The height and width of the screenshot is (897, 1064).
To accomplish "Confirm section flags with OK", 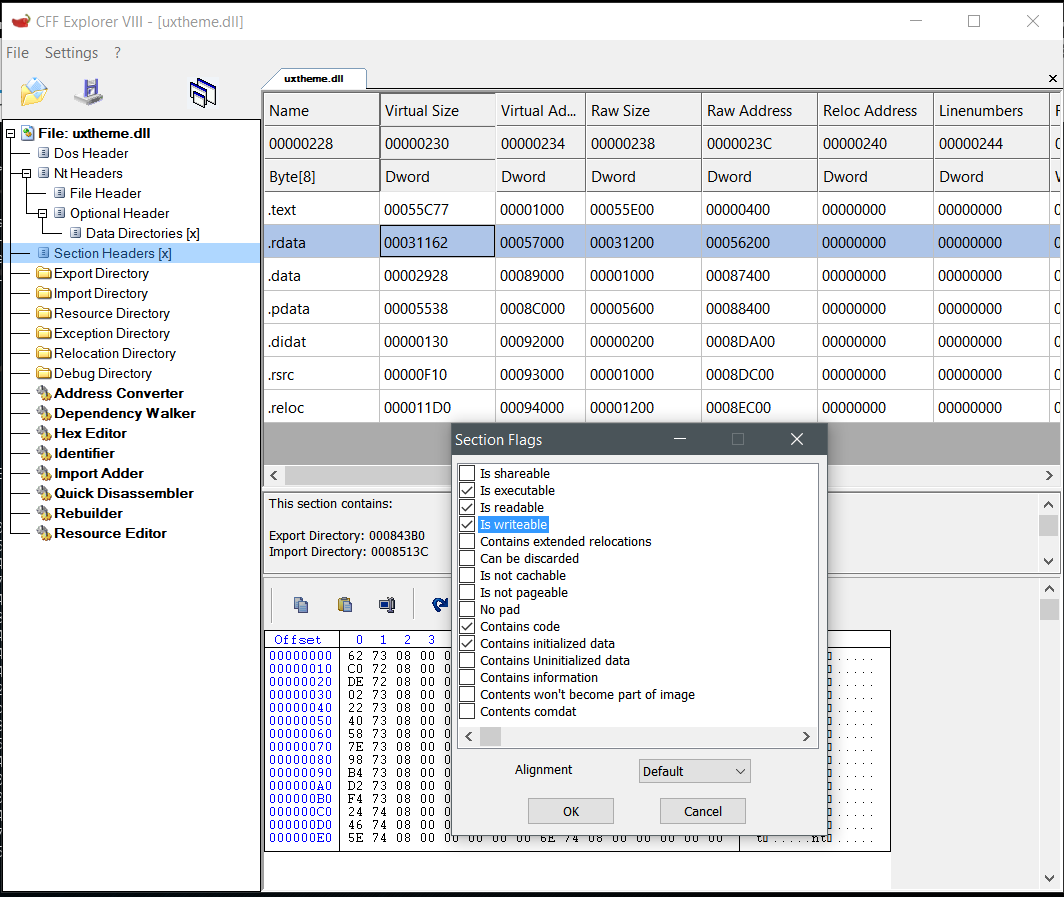I will pyautogui.click(x=571, y=812).
